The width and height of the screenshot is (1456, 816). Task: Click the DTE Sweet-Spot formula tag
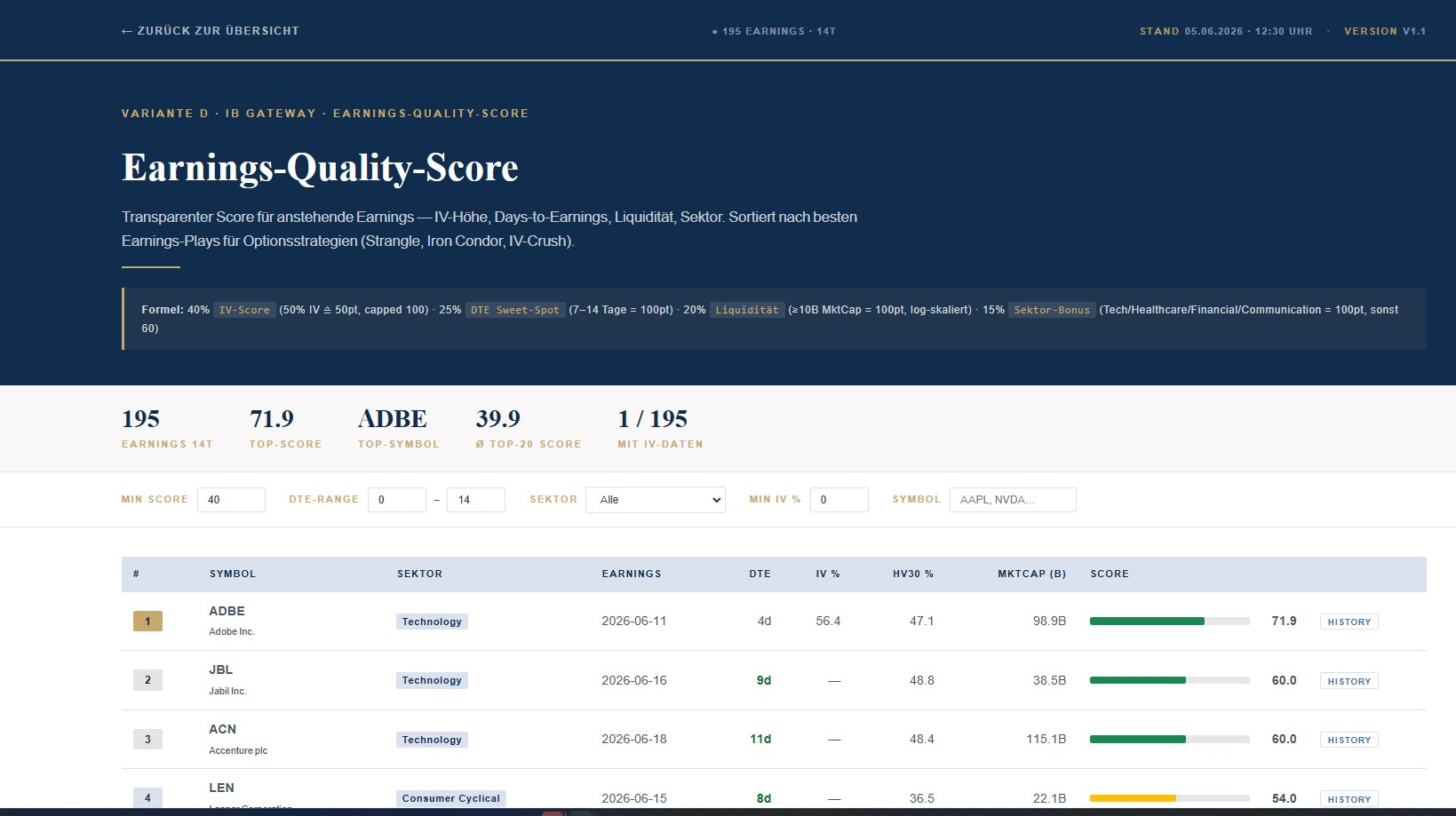click(515, 310)
